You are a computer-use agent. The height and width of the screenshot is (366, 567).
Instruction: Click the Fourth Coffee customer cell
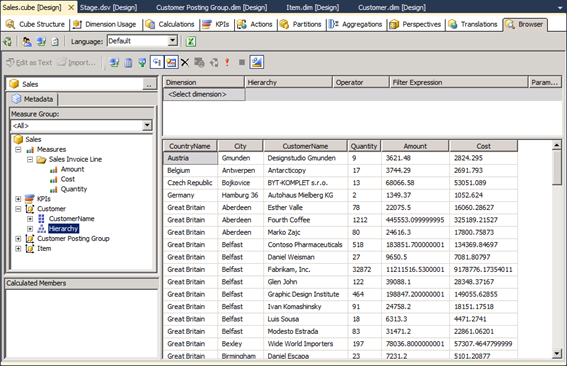click(x=305, y=220)
